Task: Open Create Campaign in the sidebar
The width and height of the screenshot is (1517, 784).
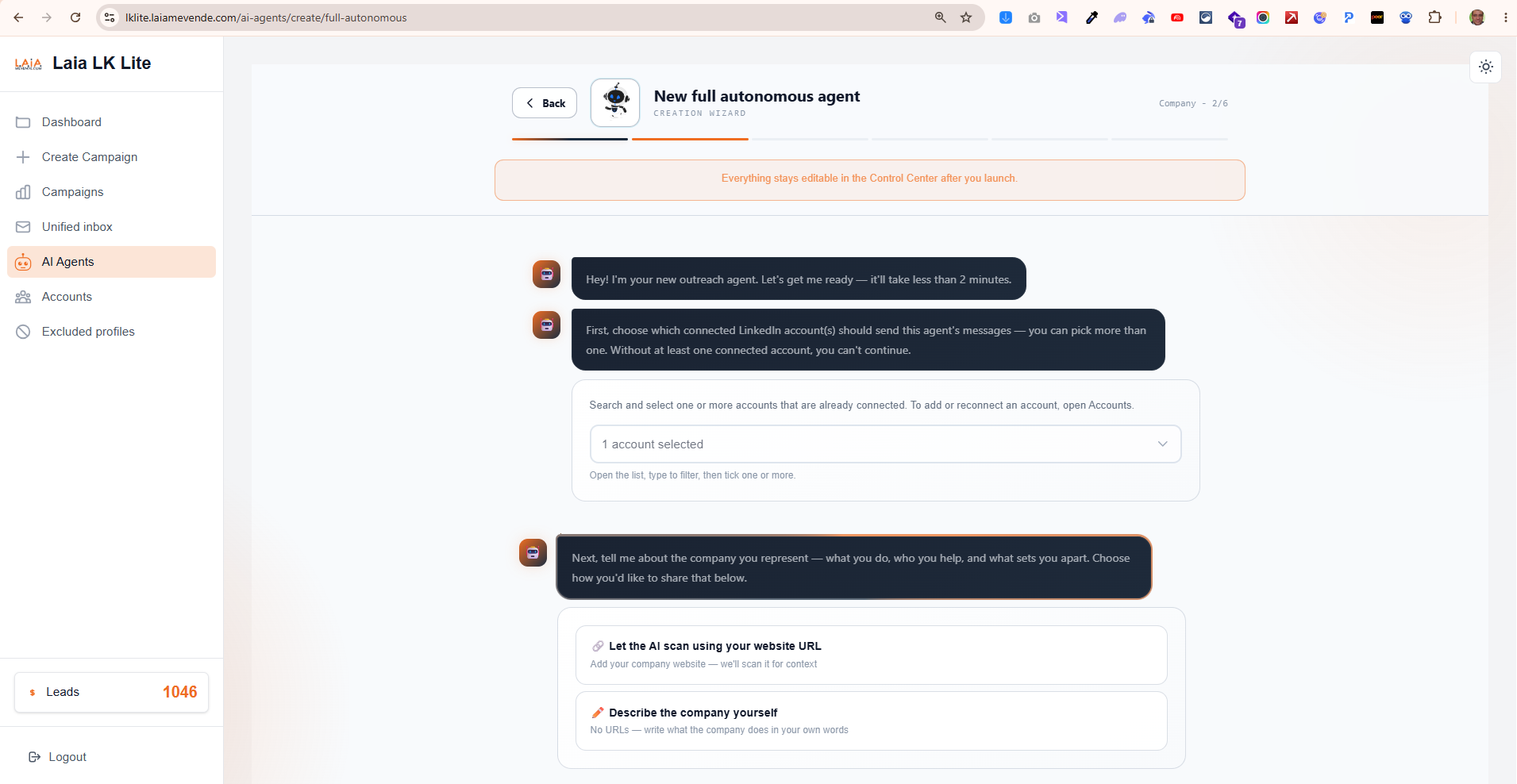Action: (111, 157)
